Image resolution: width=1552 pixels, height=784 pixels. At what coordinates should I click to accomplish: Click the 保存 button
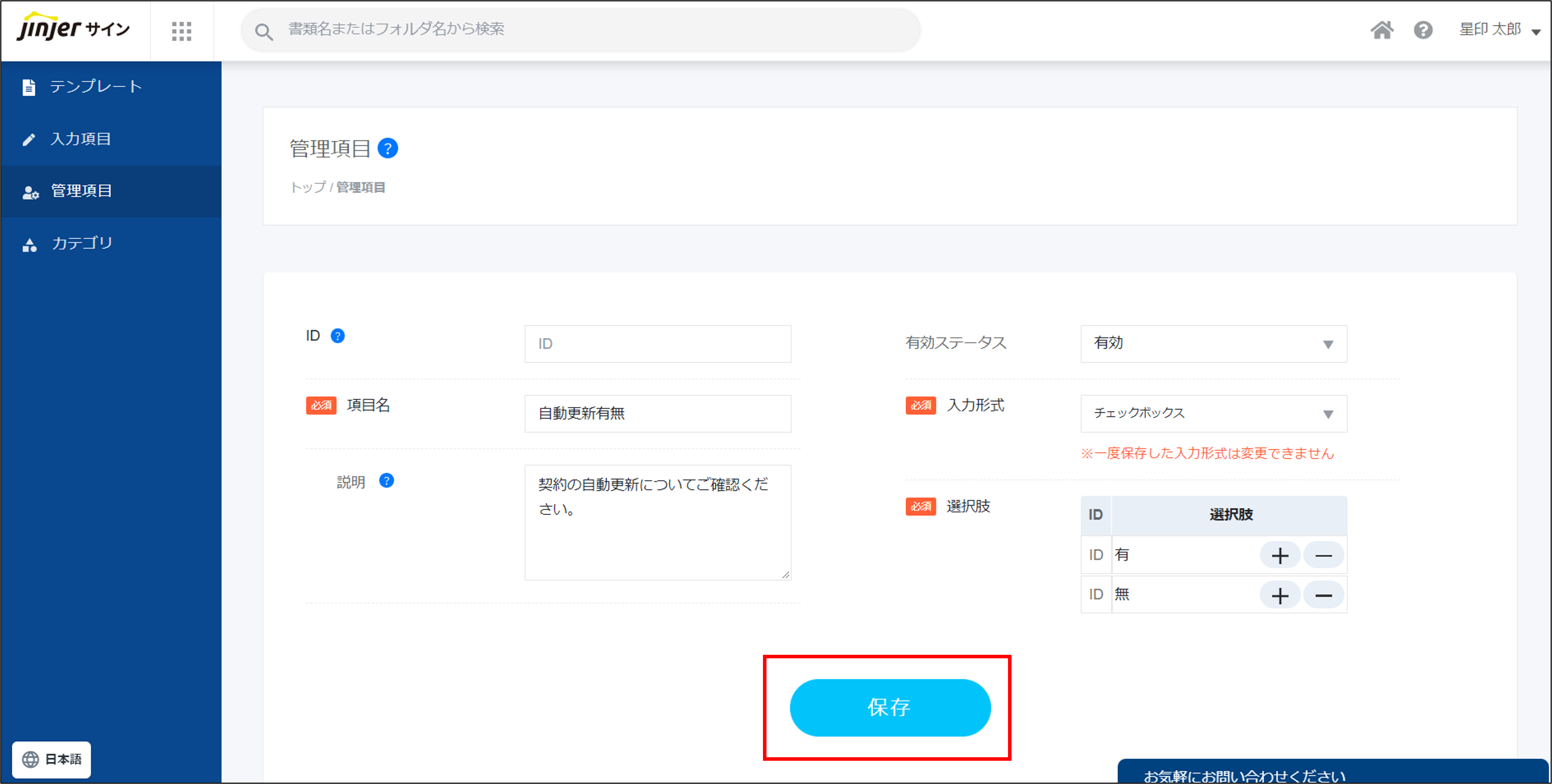(x=889, y=708)
